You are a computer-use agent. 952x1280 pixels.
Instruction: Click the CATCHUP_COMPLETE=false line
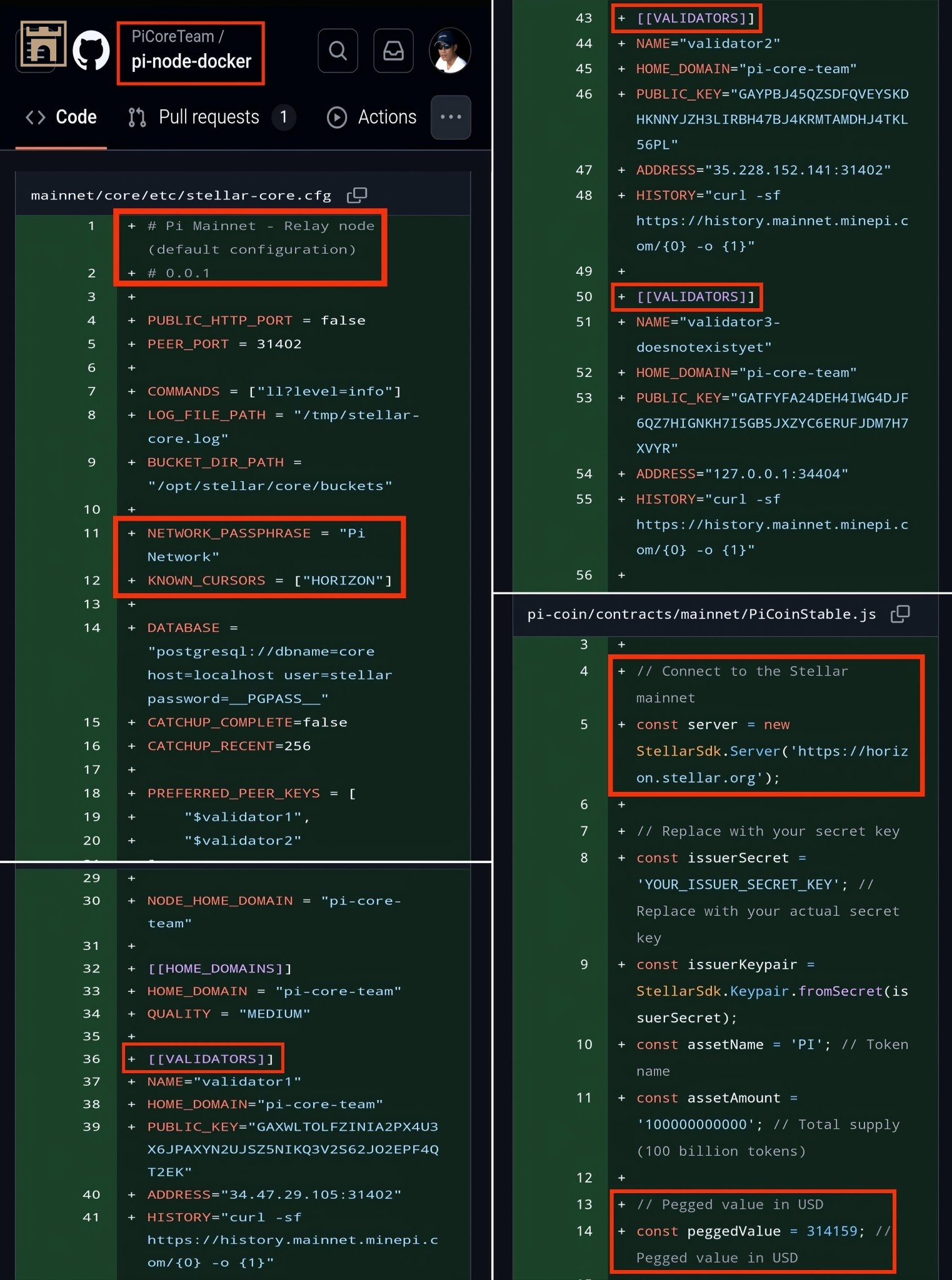[247, 722]
